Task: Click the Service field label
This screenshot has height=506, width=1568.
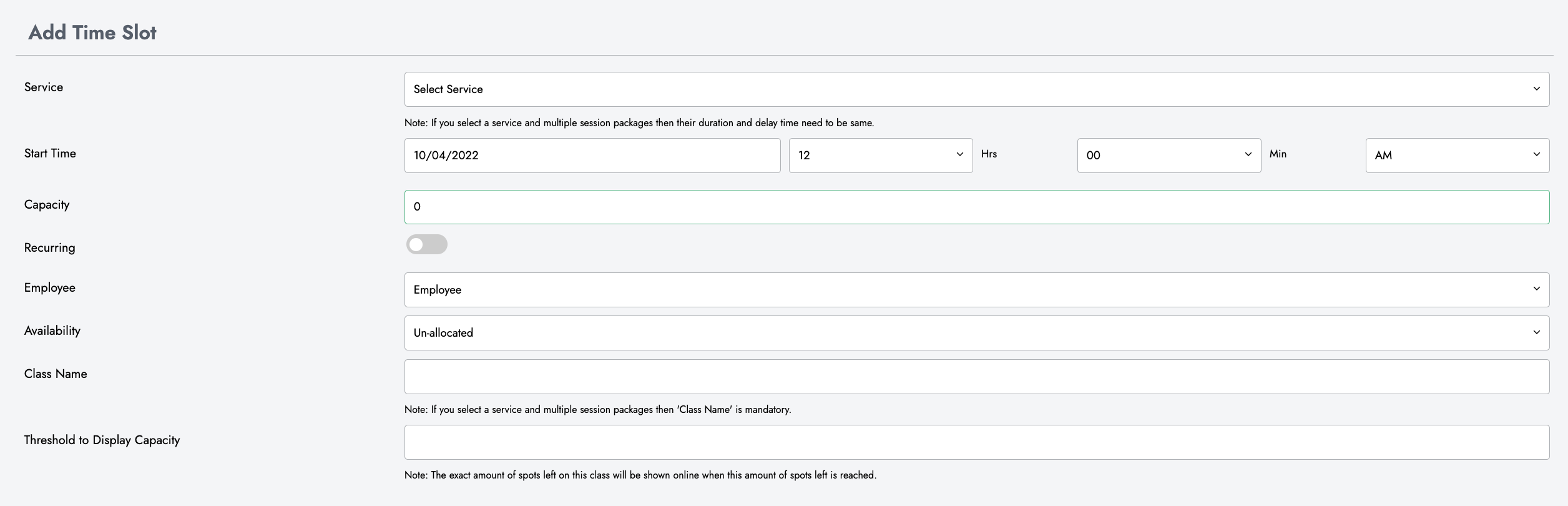Action: 44,87
